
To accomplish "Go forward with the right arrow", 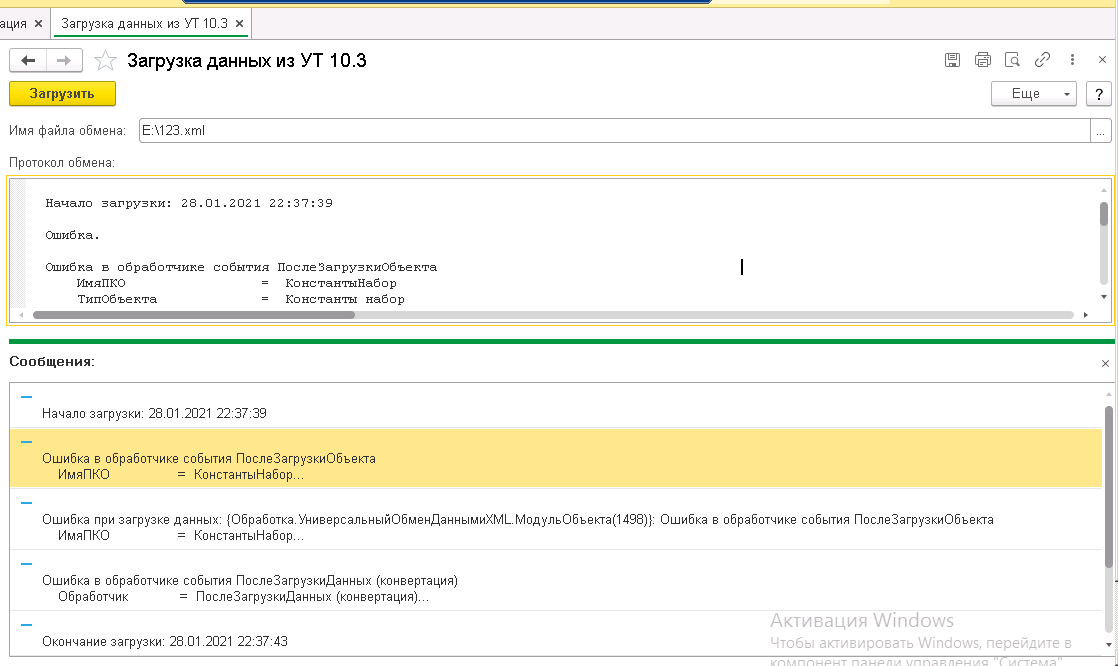I will 63,61.
